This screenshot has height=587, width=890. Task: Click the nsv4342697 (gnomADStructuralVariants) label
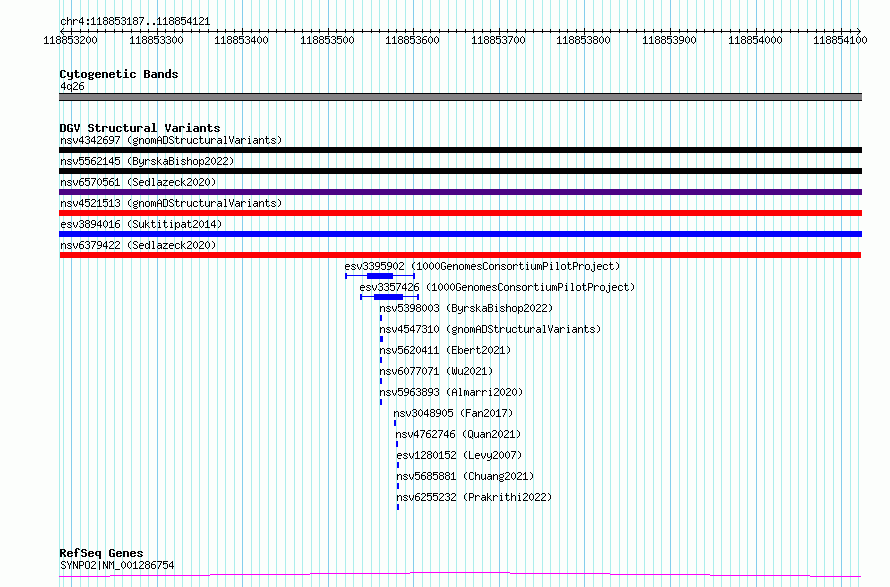click(x=171, y=140)
